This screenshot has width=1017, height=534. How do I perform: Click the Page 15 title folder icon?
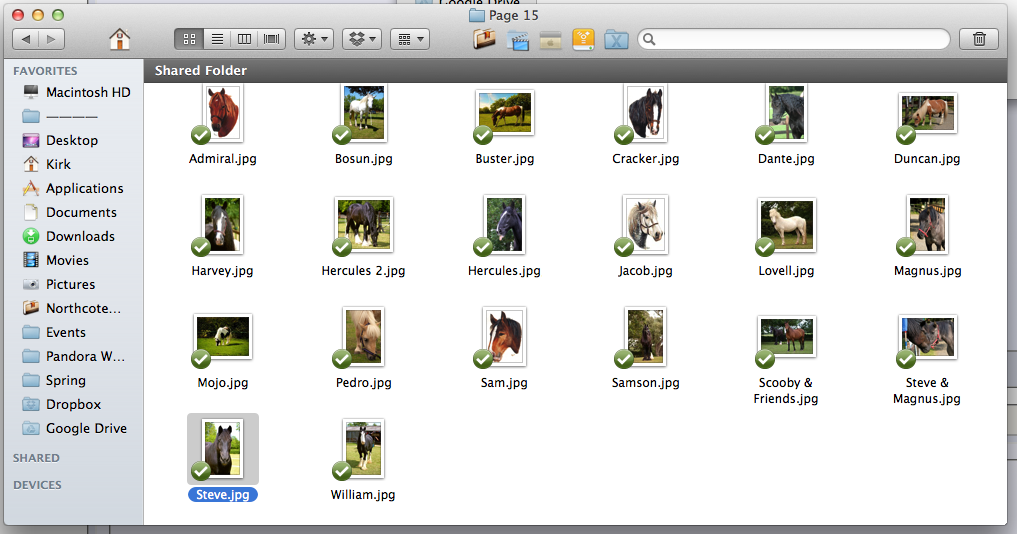click(477, 15)
